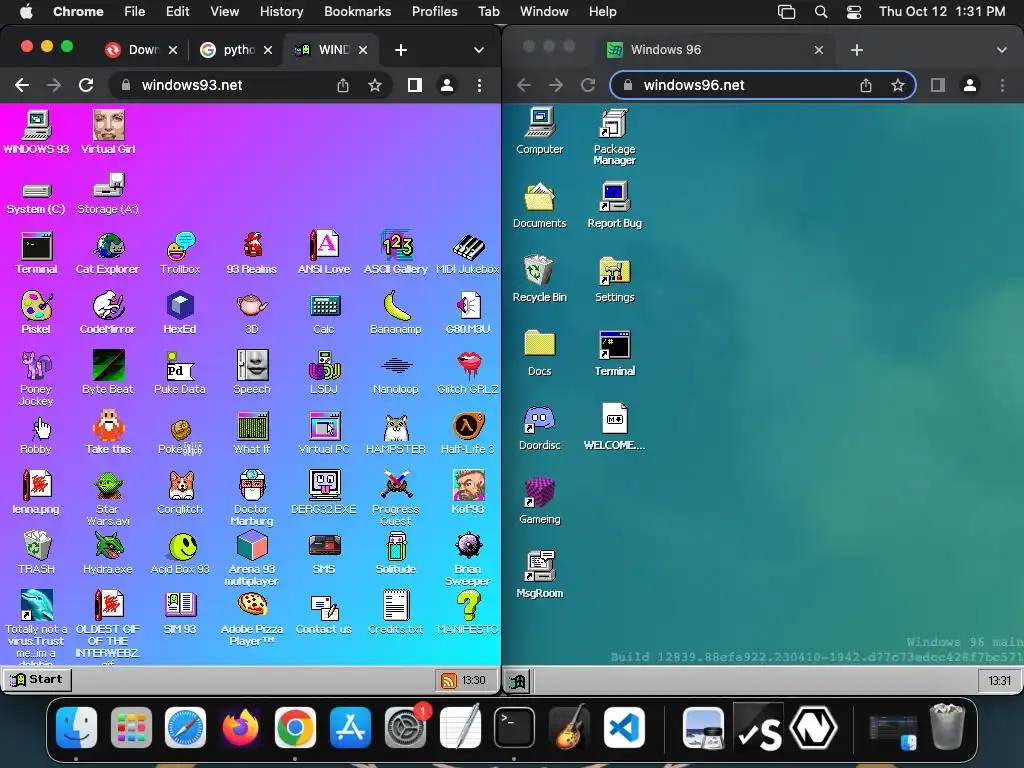Open the Terminal icon on Windows 93 desktop
Image resolution: width=1024 pixels, height=768 pixels.
[37, 253]
